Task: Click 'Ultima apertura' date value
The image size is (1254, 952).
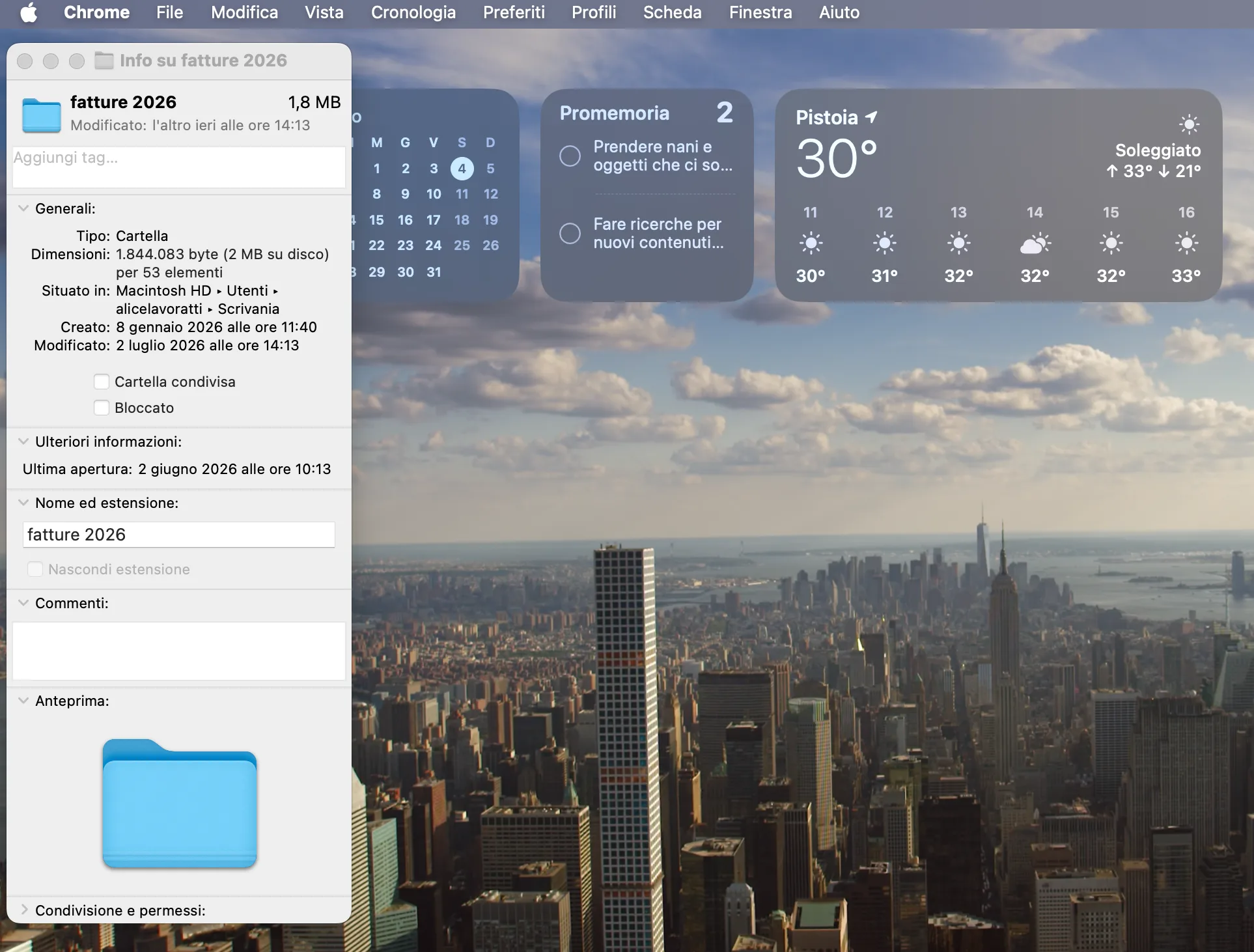Action: 234,469
